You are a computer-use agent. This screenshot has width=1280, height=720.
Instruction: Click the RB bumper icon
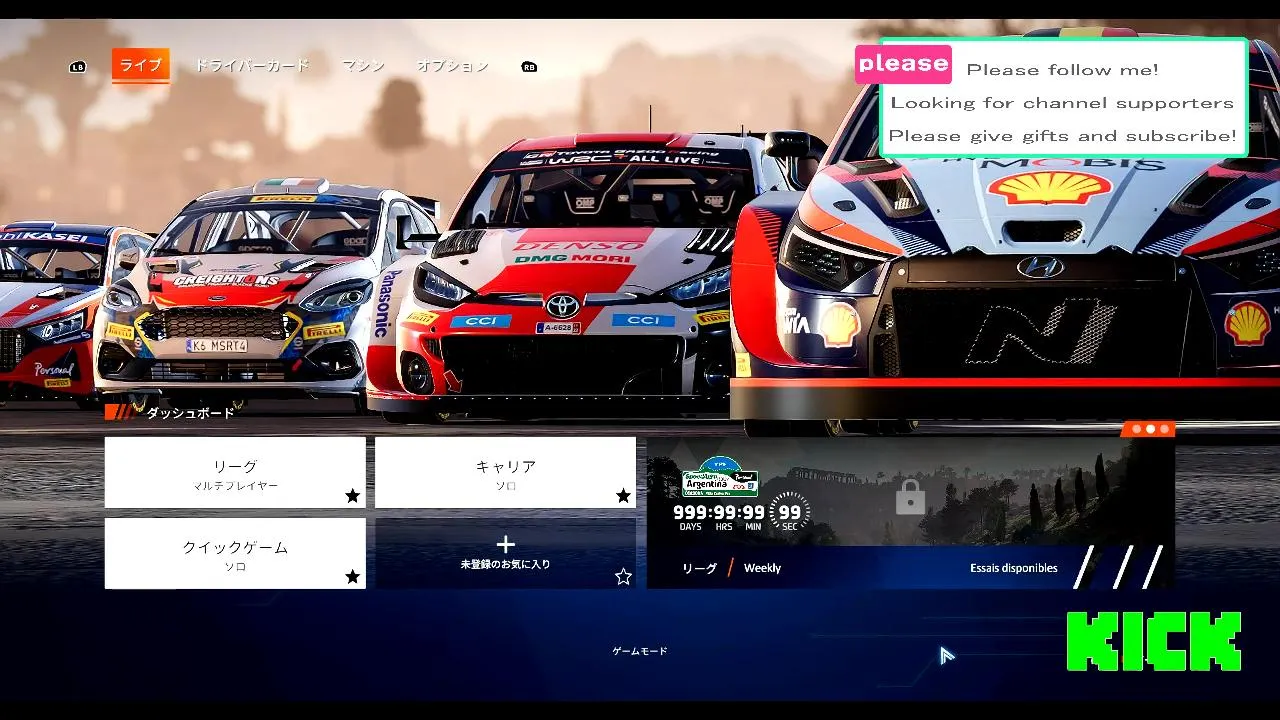pyautogui.click(x=529, y=67)
